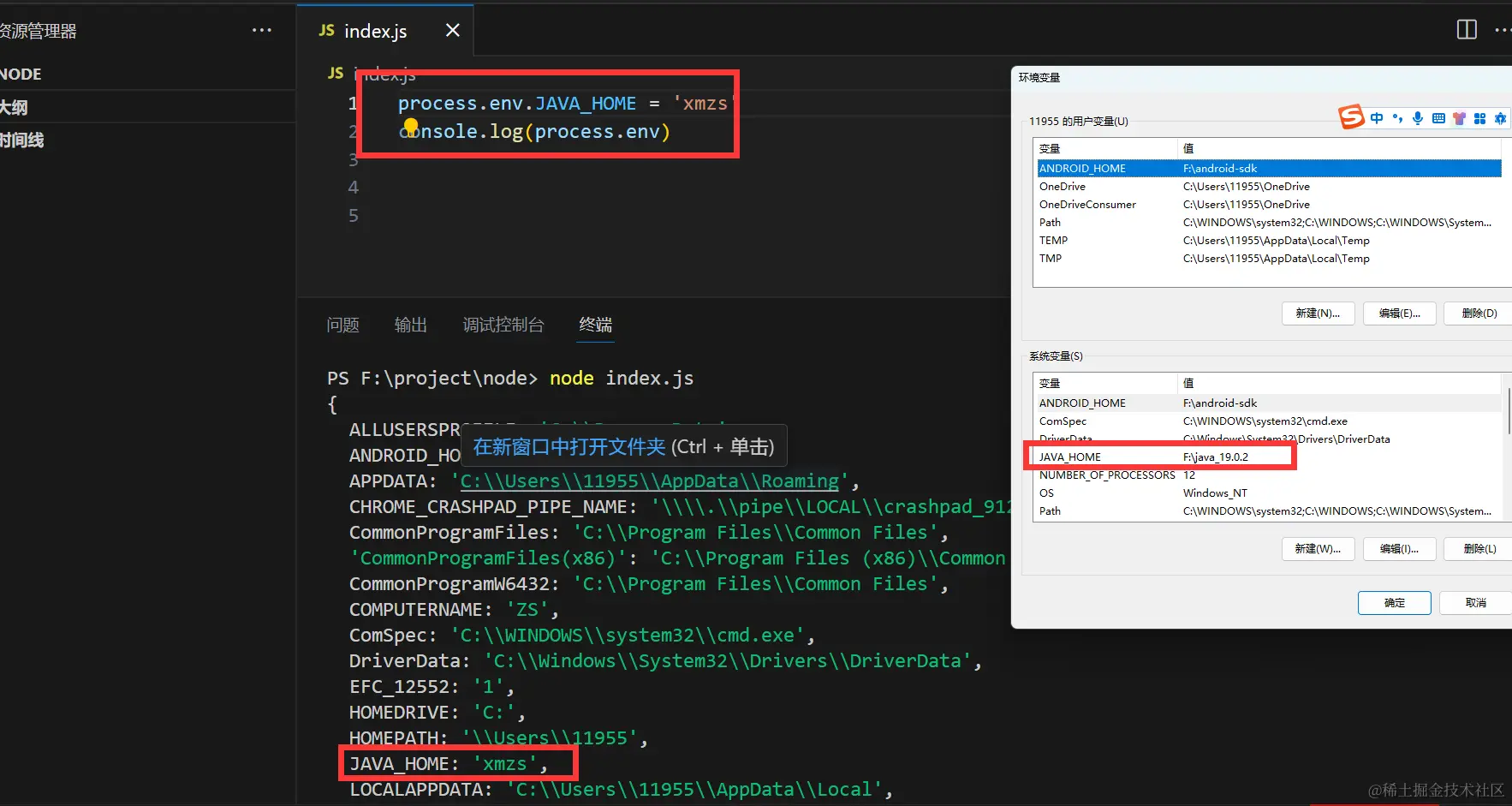Close the index.js editor tab

[x=453, y=31]
